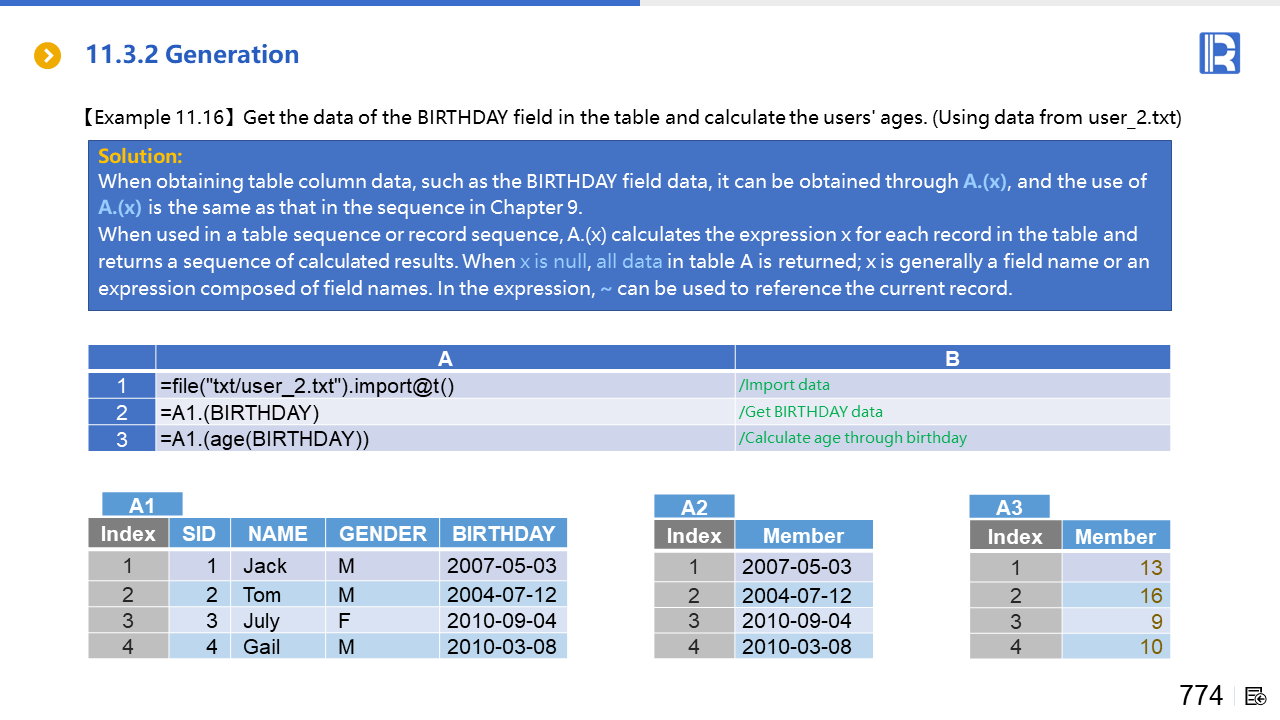Click the GENDER column header
Viewport: 1280px width, 720px height.
(x=382, y=533)
